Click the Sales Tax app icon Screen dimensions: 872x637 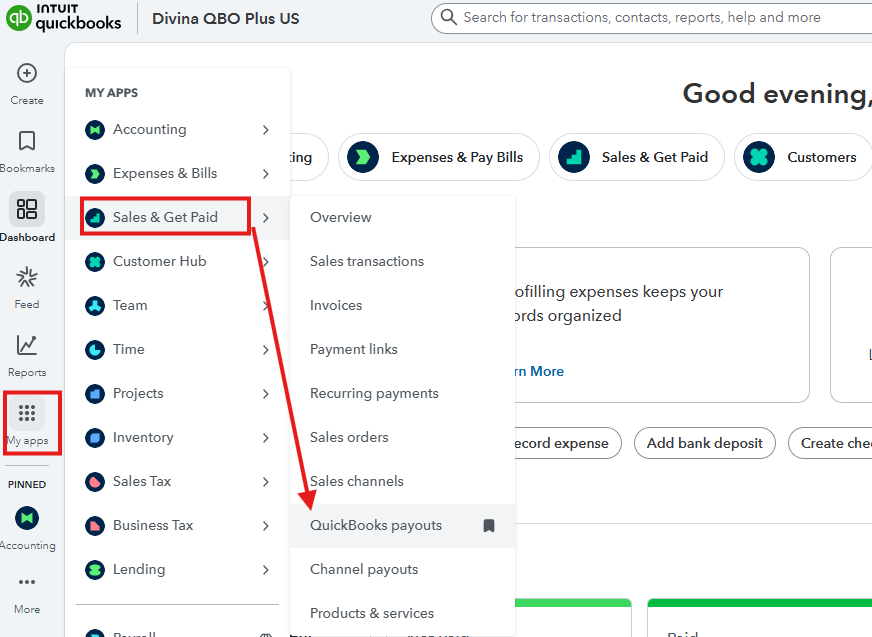[x=95, y=481]
